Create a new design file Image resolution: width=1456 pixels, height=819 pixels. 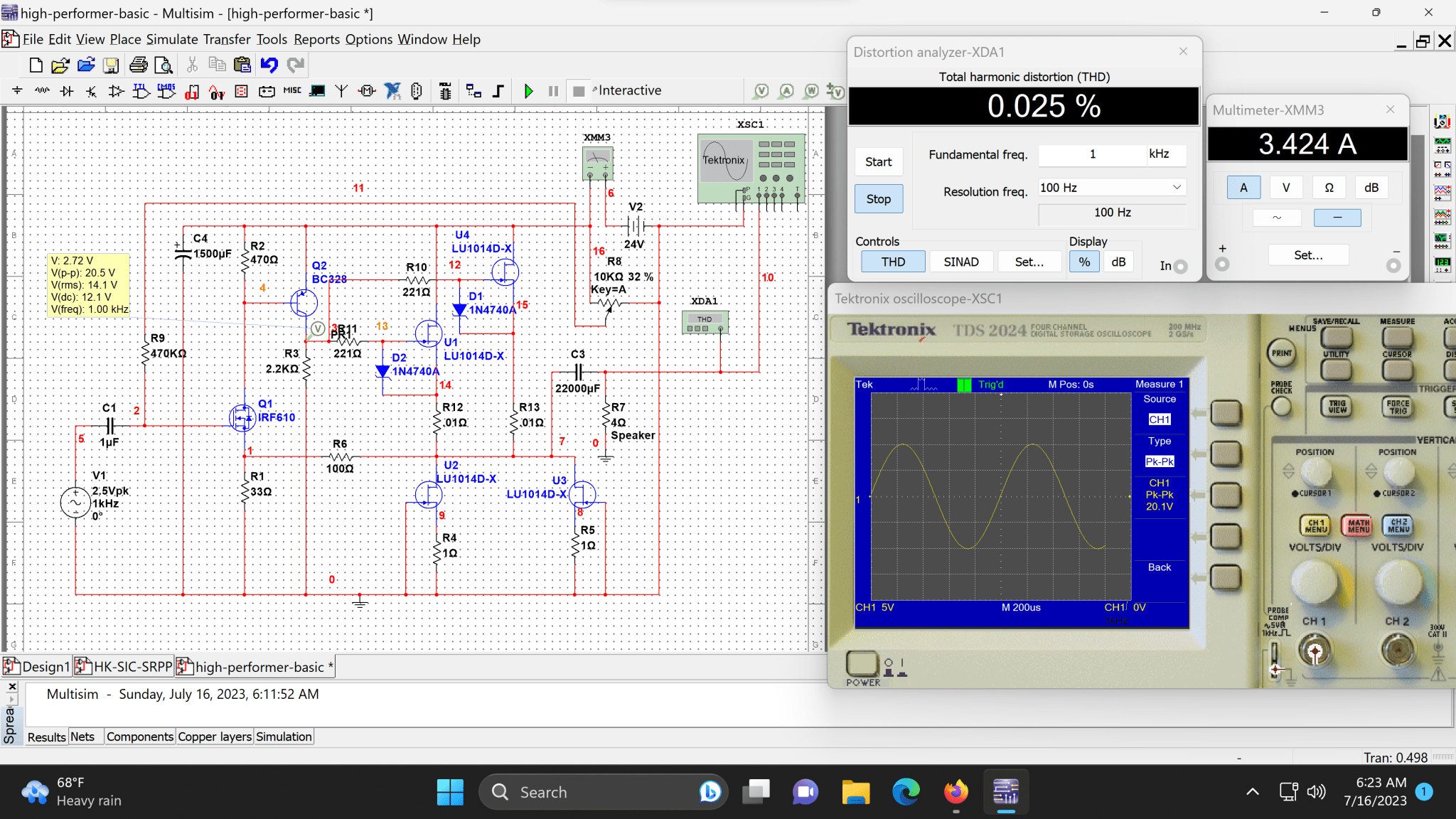coord(36,65)
